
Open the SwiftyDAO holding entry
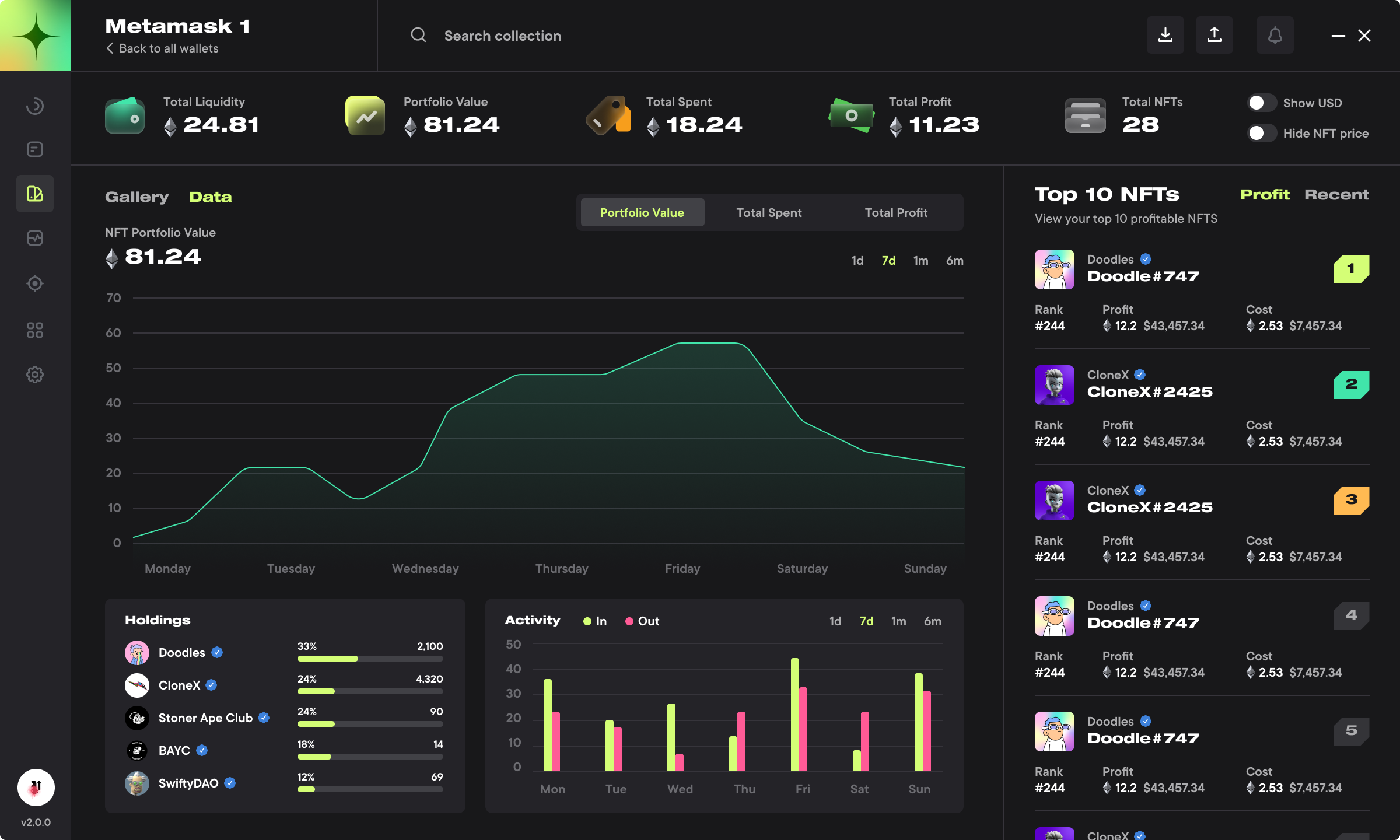coord(188,783)
